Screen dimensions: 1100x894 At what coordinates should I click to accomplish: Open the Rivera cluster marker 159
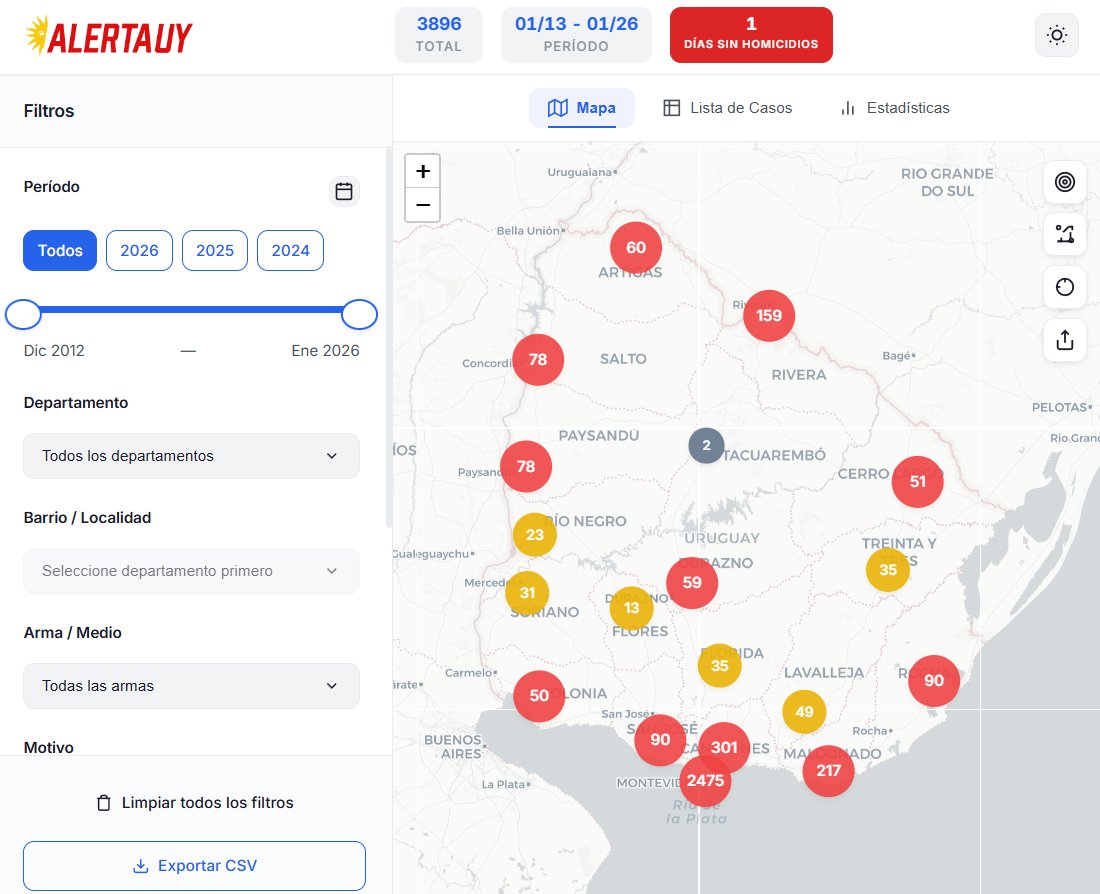tap(769, 316)
